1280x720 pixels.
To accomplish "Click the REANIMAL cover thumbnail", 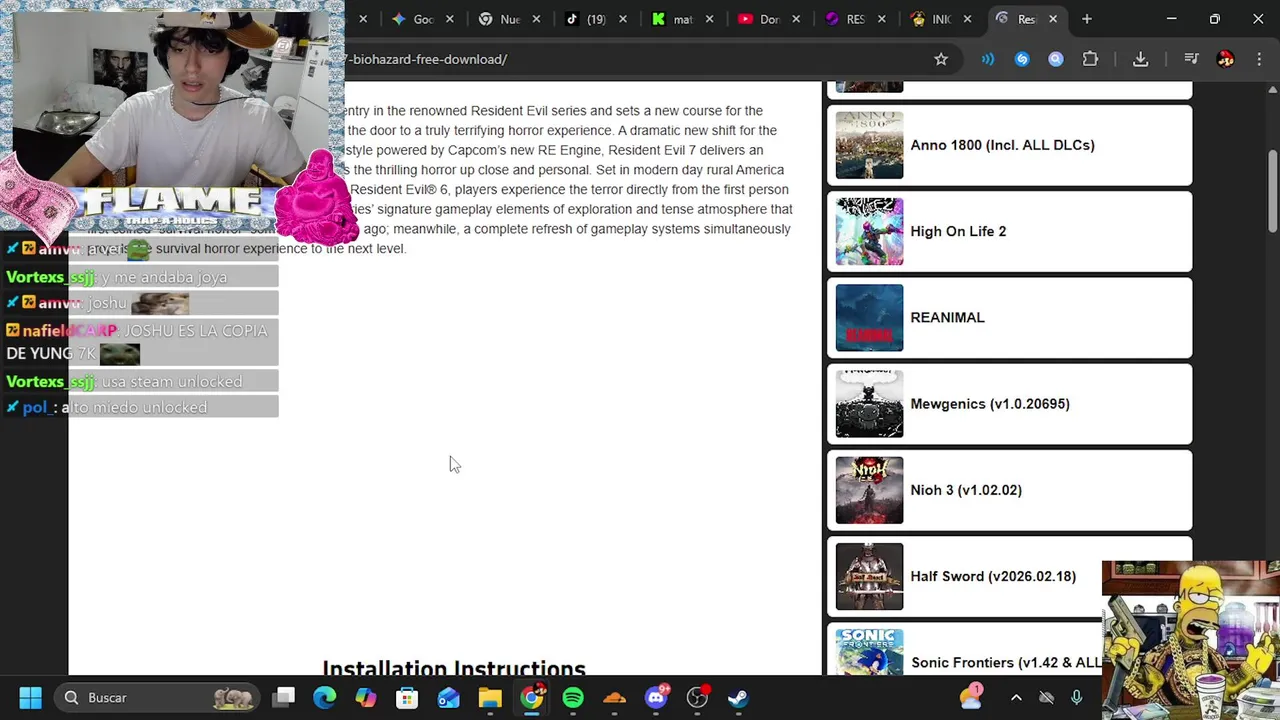I will 869,318.
